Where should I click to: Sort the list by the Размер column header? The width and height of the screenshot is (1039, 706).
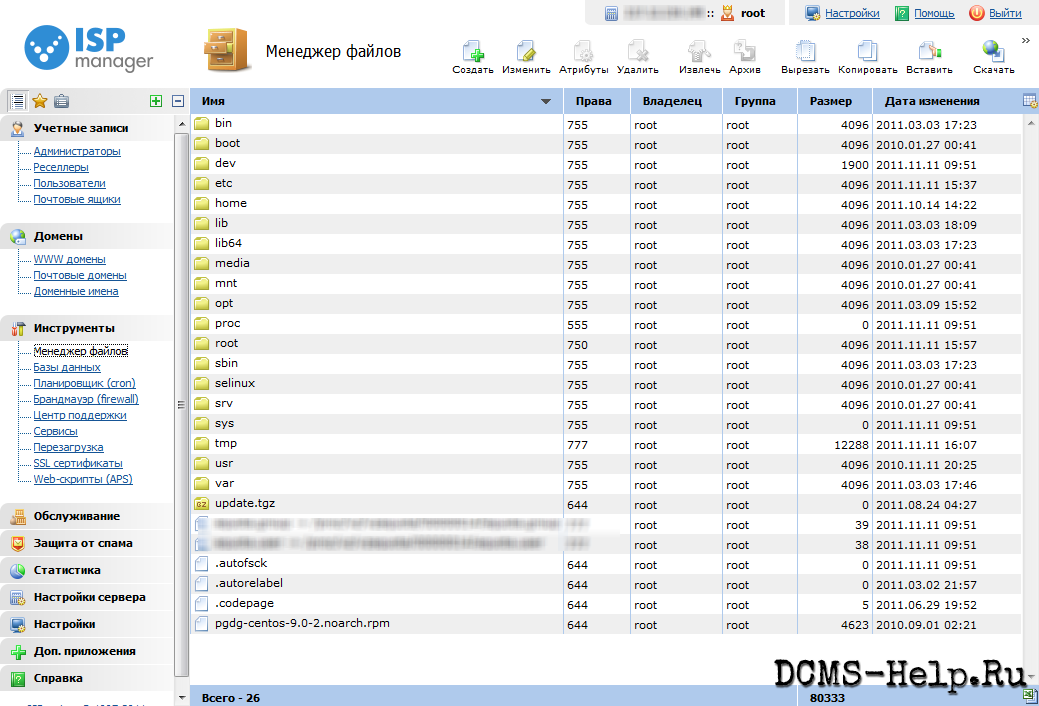pyautogui.click(x=831, y=101)
